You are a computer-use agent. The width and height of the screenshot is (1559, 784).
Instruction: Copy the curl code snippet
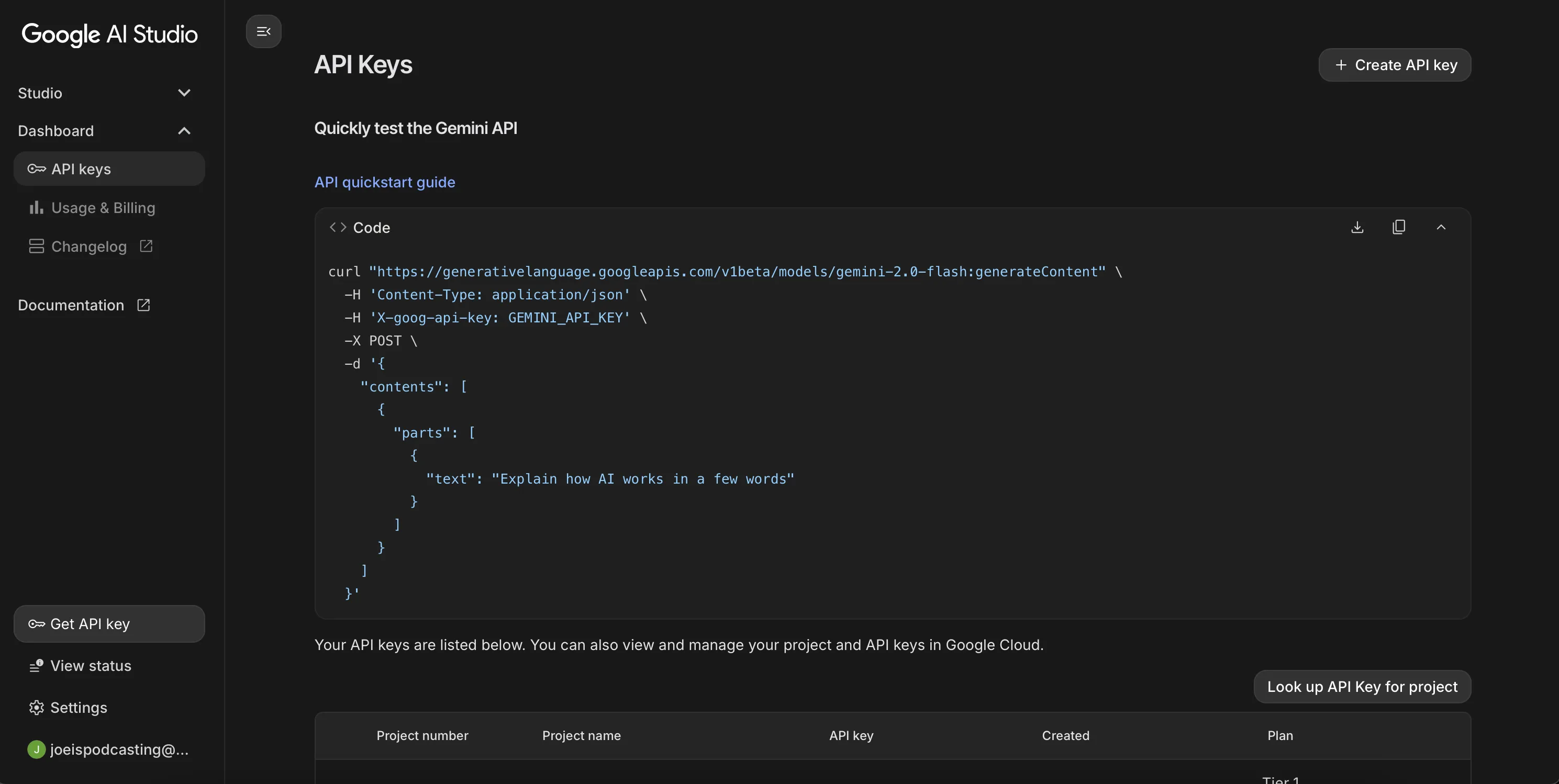click(1399, 227)
